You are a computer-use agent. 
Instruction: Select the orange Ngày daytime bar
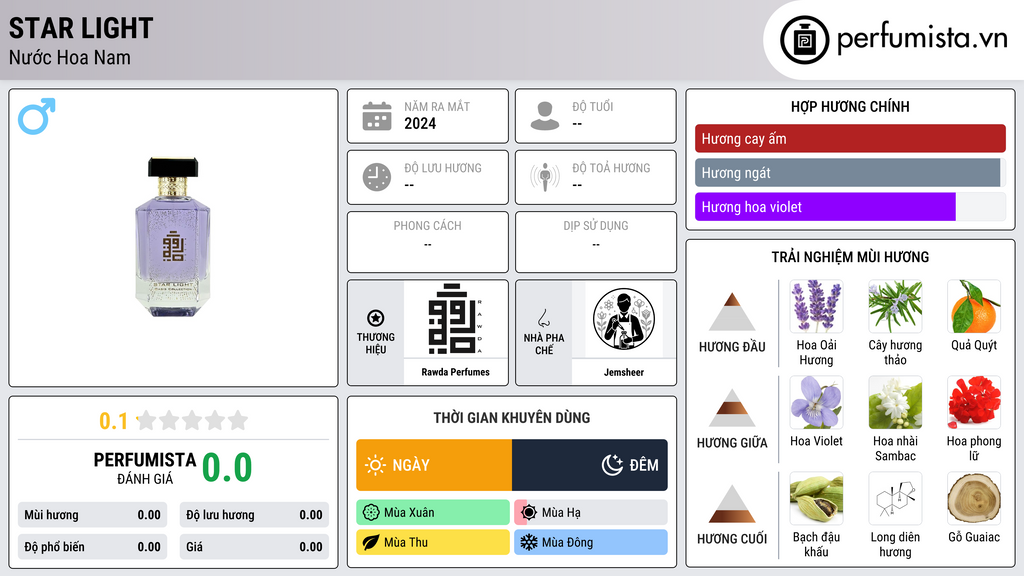434,465
